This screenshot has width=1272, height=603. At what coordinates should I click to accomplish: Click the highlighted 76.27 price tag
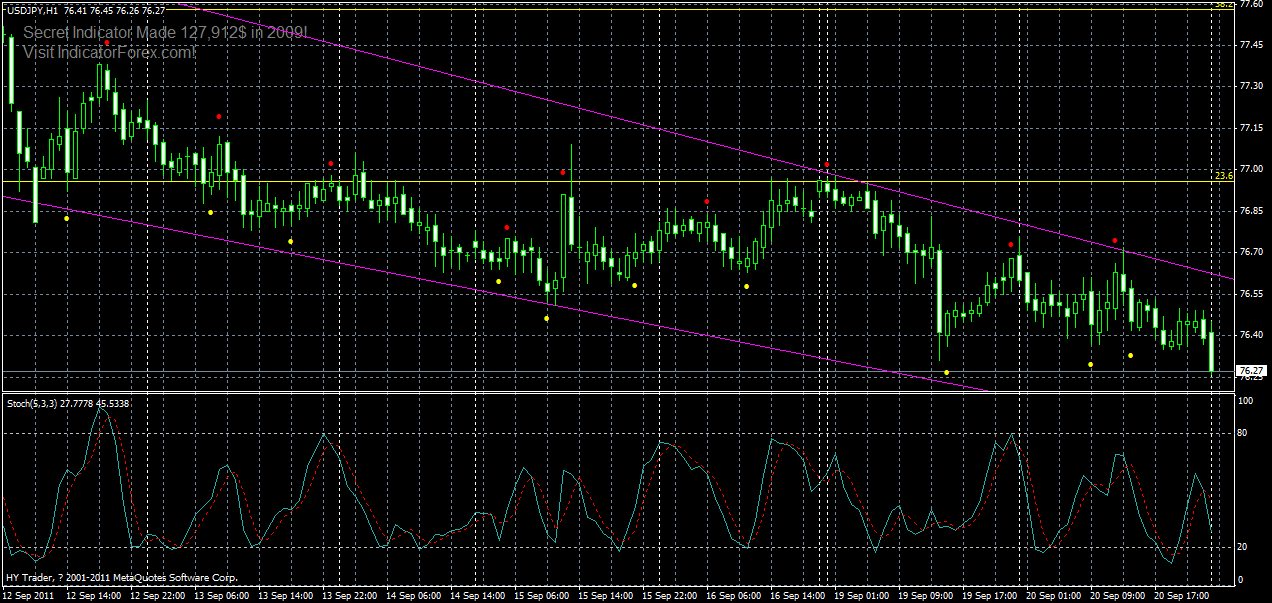(1250, 369)
